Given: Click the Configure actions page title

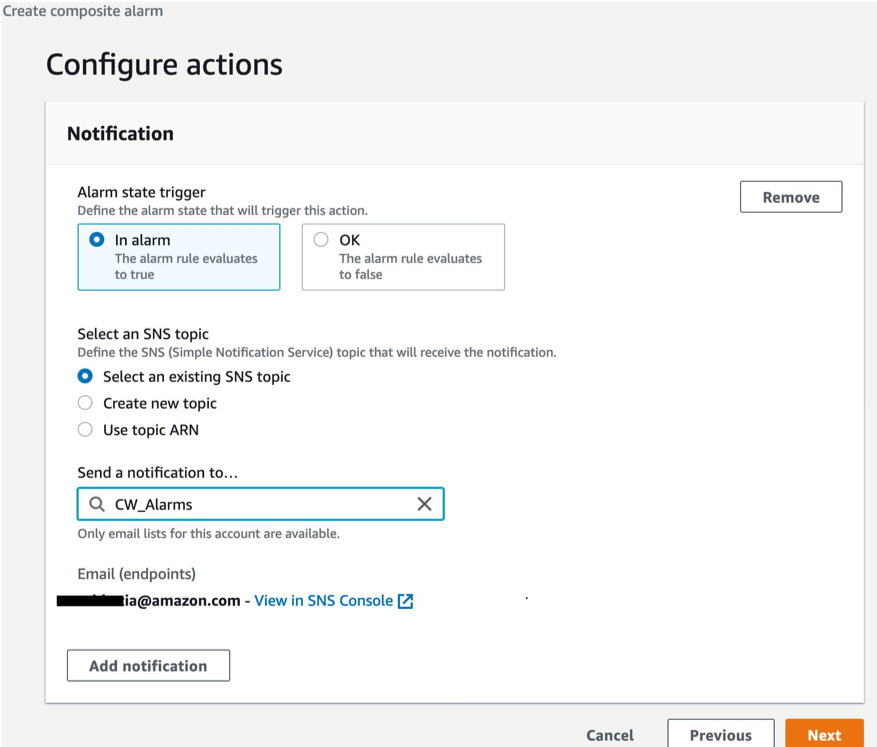Looking at the screenshot, I should pos(164,64).
